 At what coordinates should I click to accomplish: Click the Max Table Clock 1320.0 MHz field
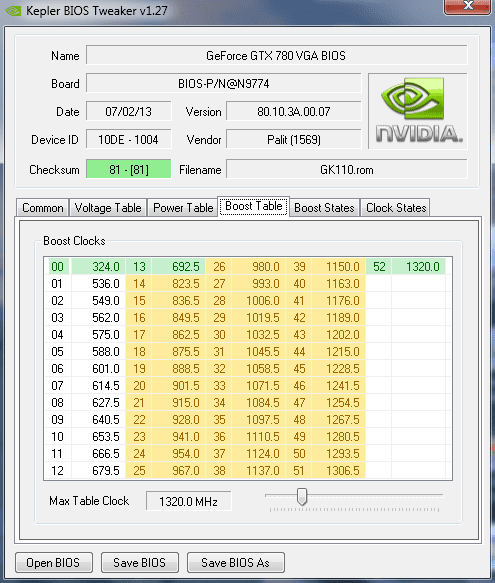(x=189, y=501)
